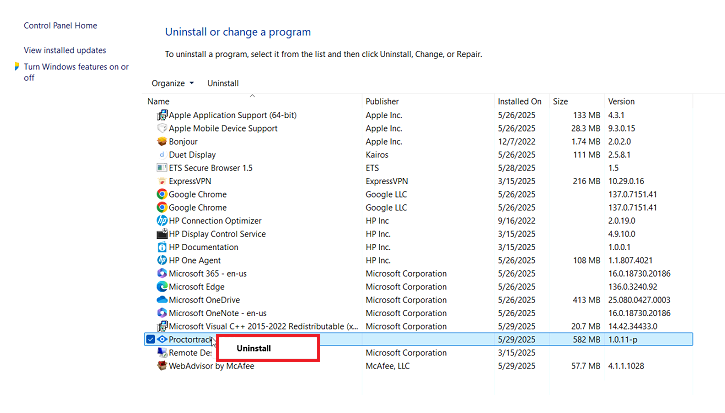
Task: Select the Apple Mobile Device Support entry
Action: (x=223, y=129)
